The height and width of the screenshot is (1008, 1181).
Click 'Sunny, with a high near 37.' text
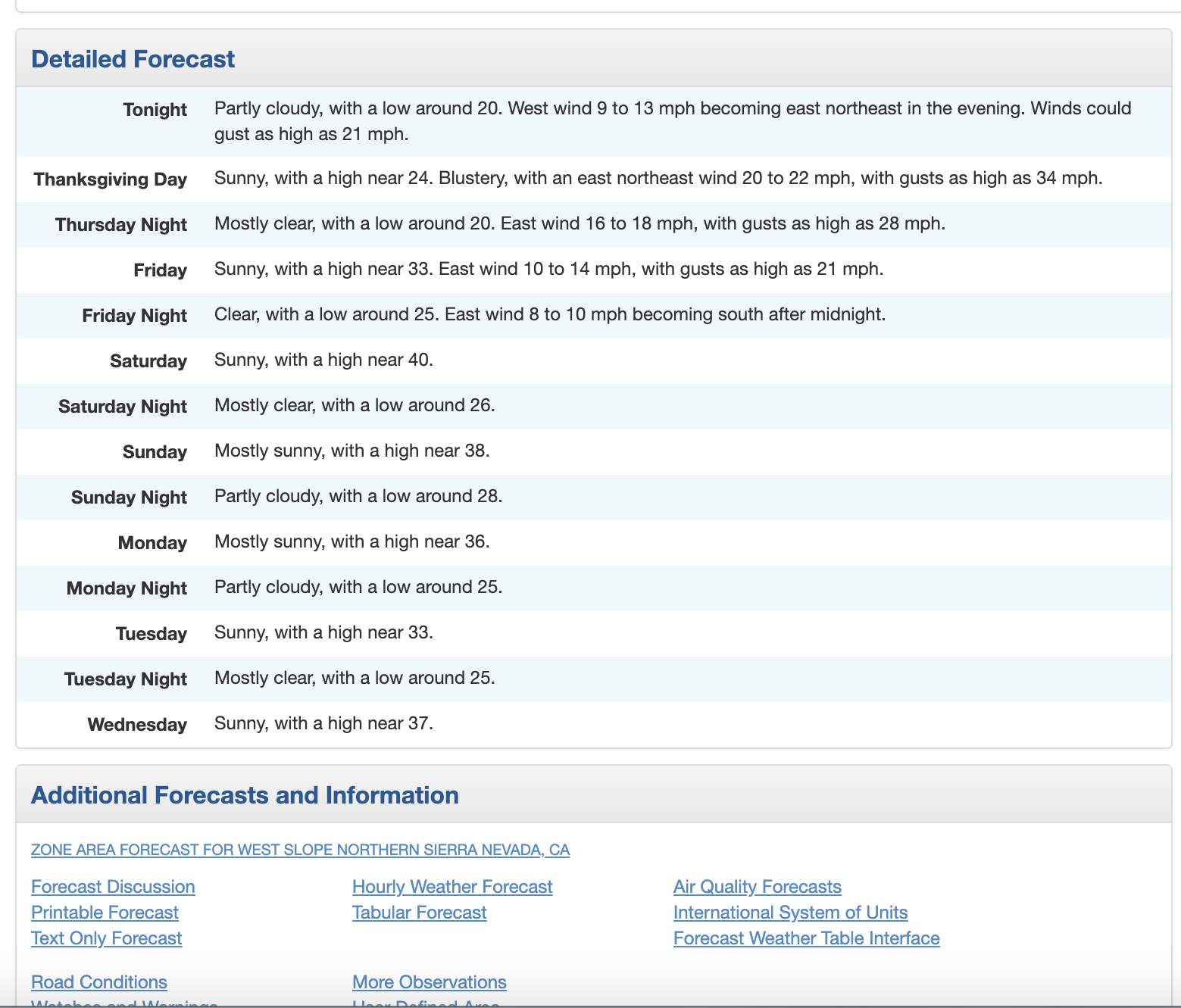click(x=323, y=723)
